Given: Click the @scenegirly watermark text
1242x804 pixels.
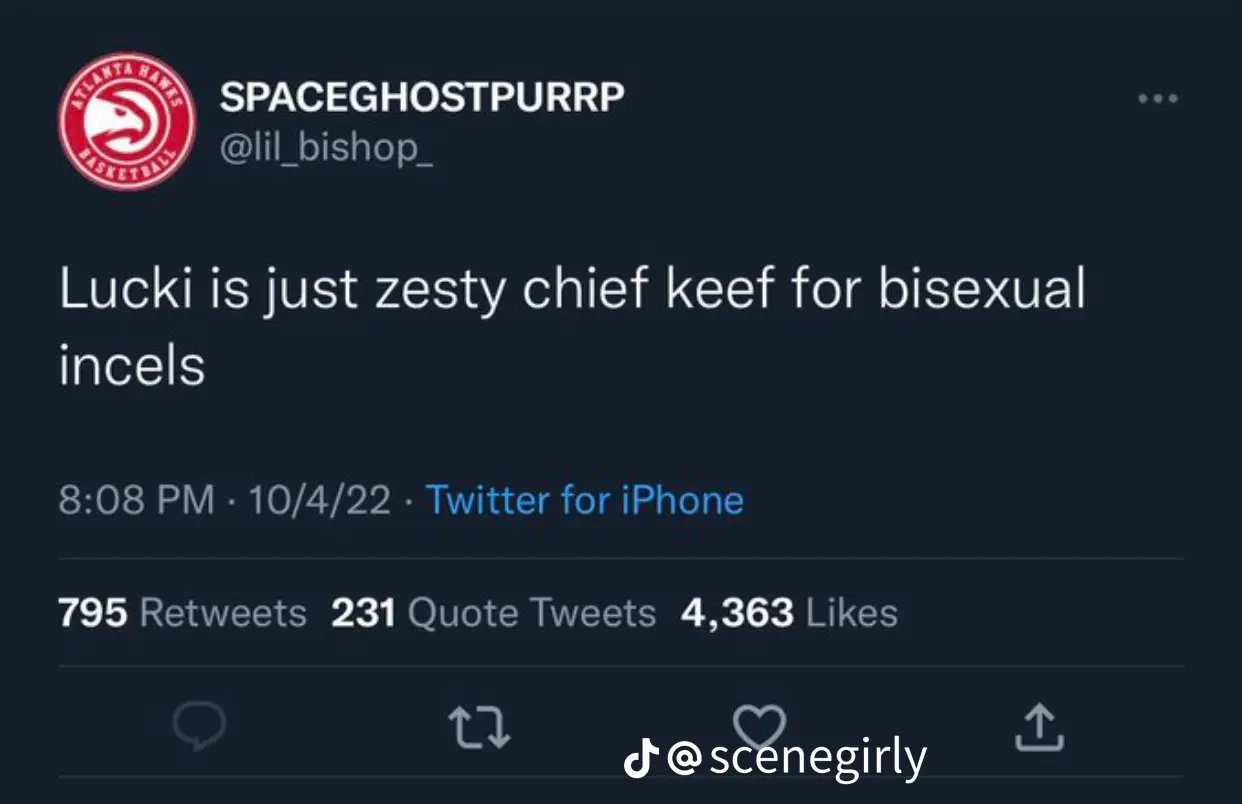Looking at the screenshot, I should click(x=795, y=759).
